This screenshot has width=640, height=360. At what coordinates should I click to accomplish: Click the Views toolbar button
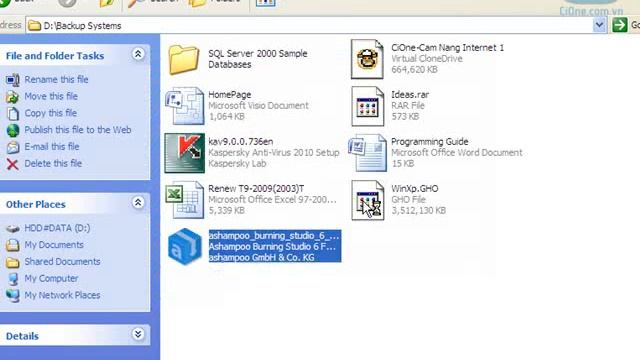tap(266, 3)
